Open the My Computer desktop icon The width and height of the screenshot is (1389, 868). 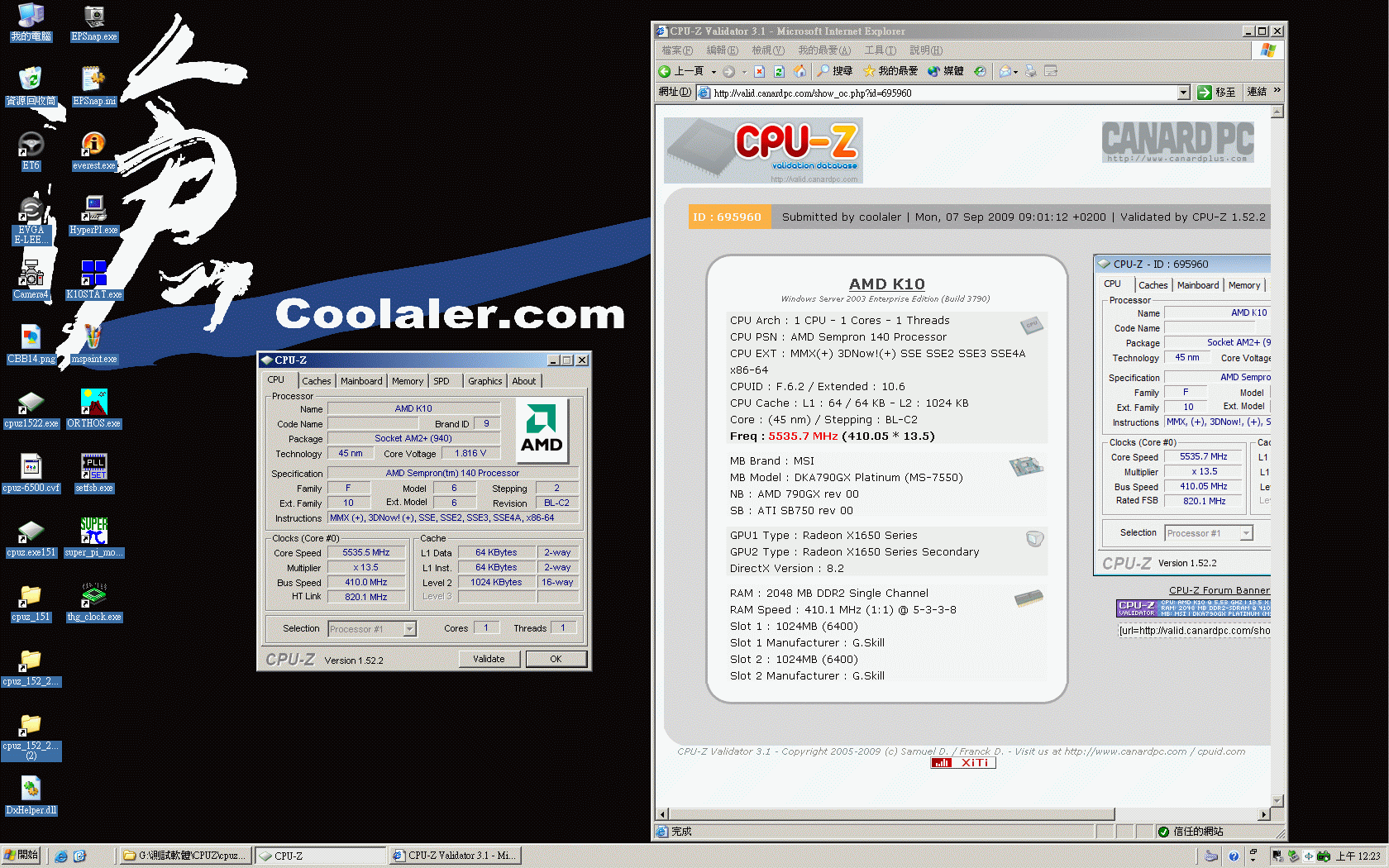[x=31, y=21]
